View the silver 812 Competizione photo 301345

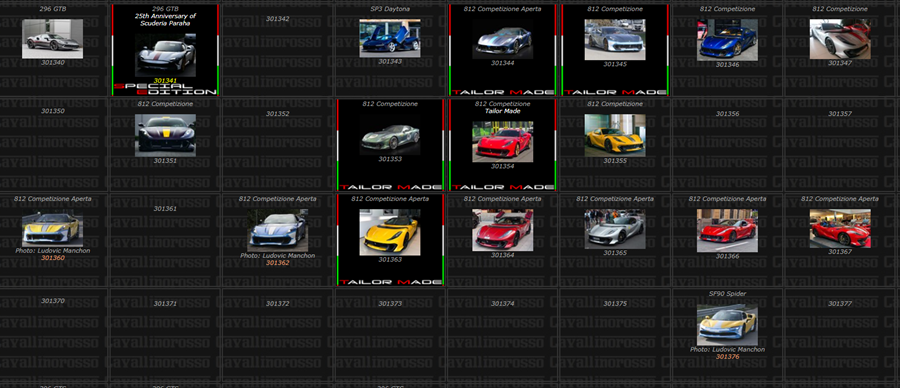[x=615, y=40]
